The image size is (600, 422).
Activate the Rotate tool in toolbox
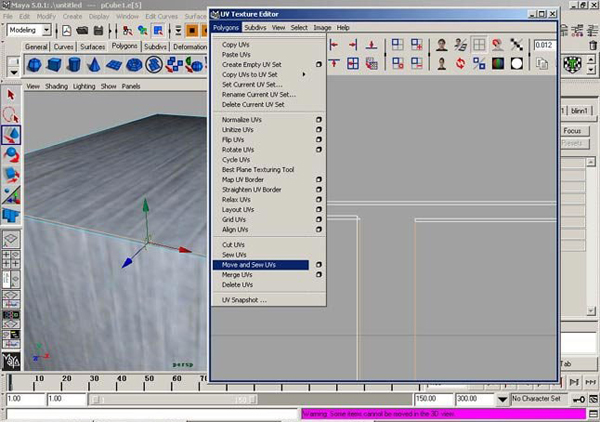(x=11, y=155)
